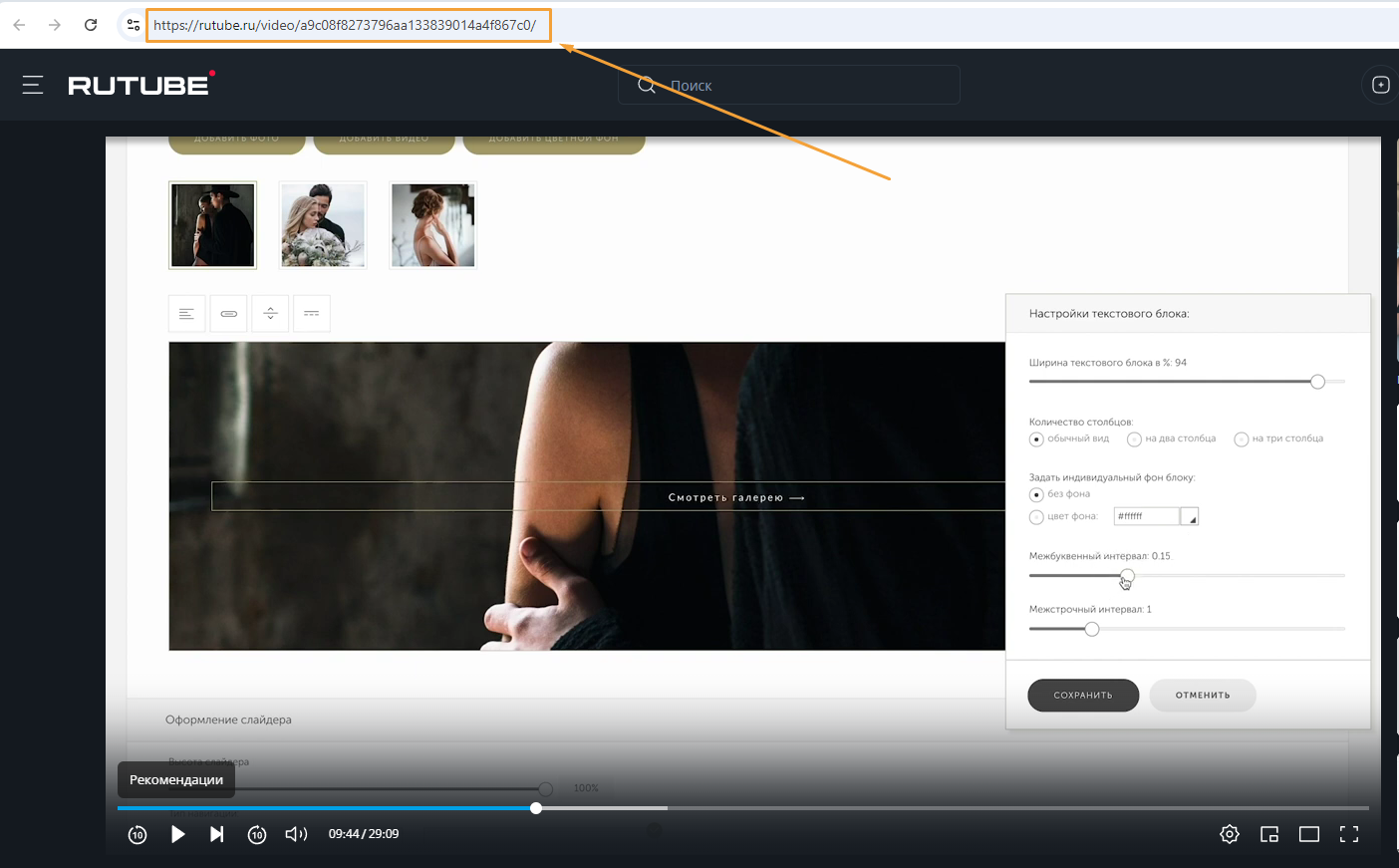Skip to the next video
Viewport: 1399px width, 868px height.
[216, 834]
